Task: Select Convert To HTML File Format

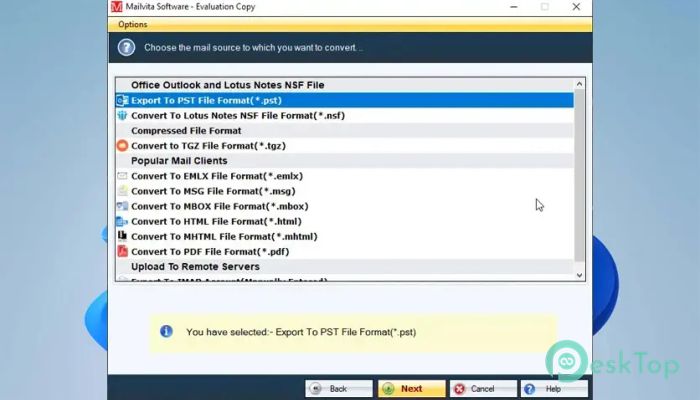Action: [345, 221]
